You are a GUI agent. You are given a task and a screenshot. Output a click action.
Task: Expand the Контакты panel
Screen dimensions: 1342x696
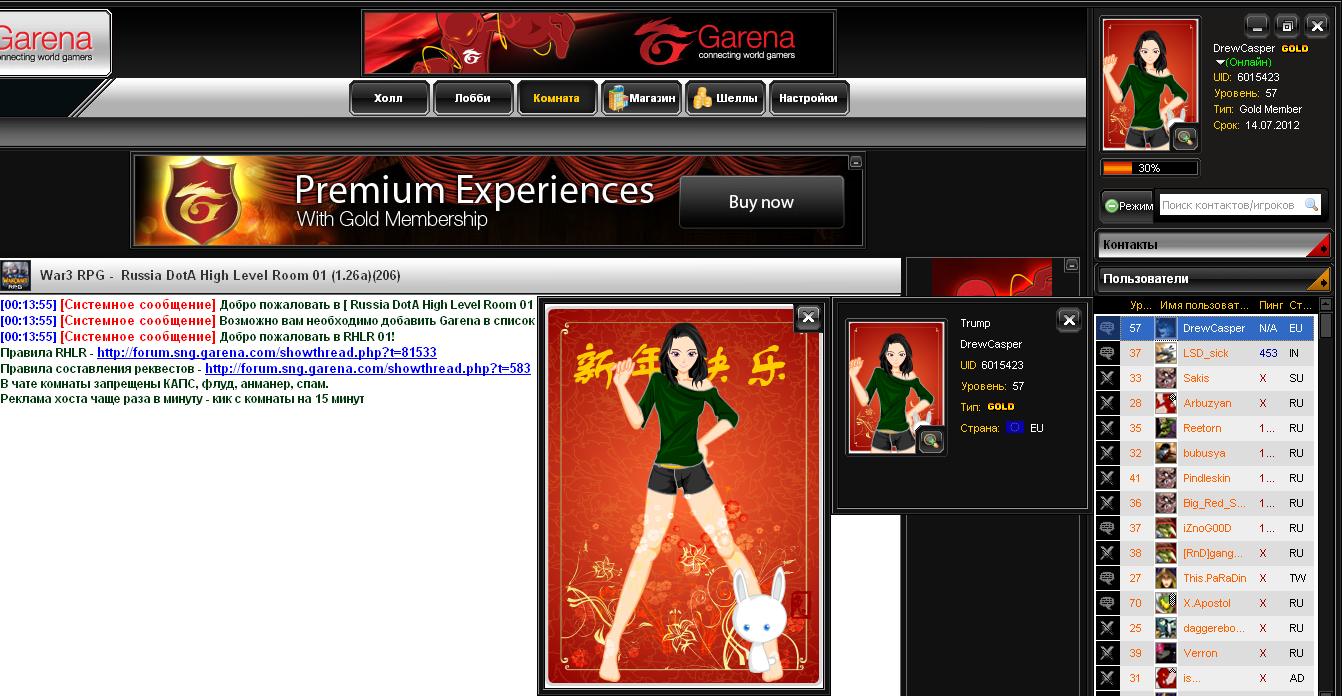(1214, 245)
